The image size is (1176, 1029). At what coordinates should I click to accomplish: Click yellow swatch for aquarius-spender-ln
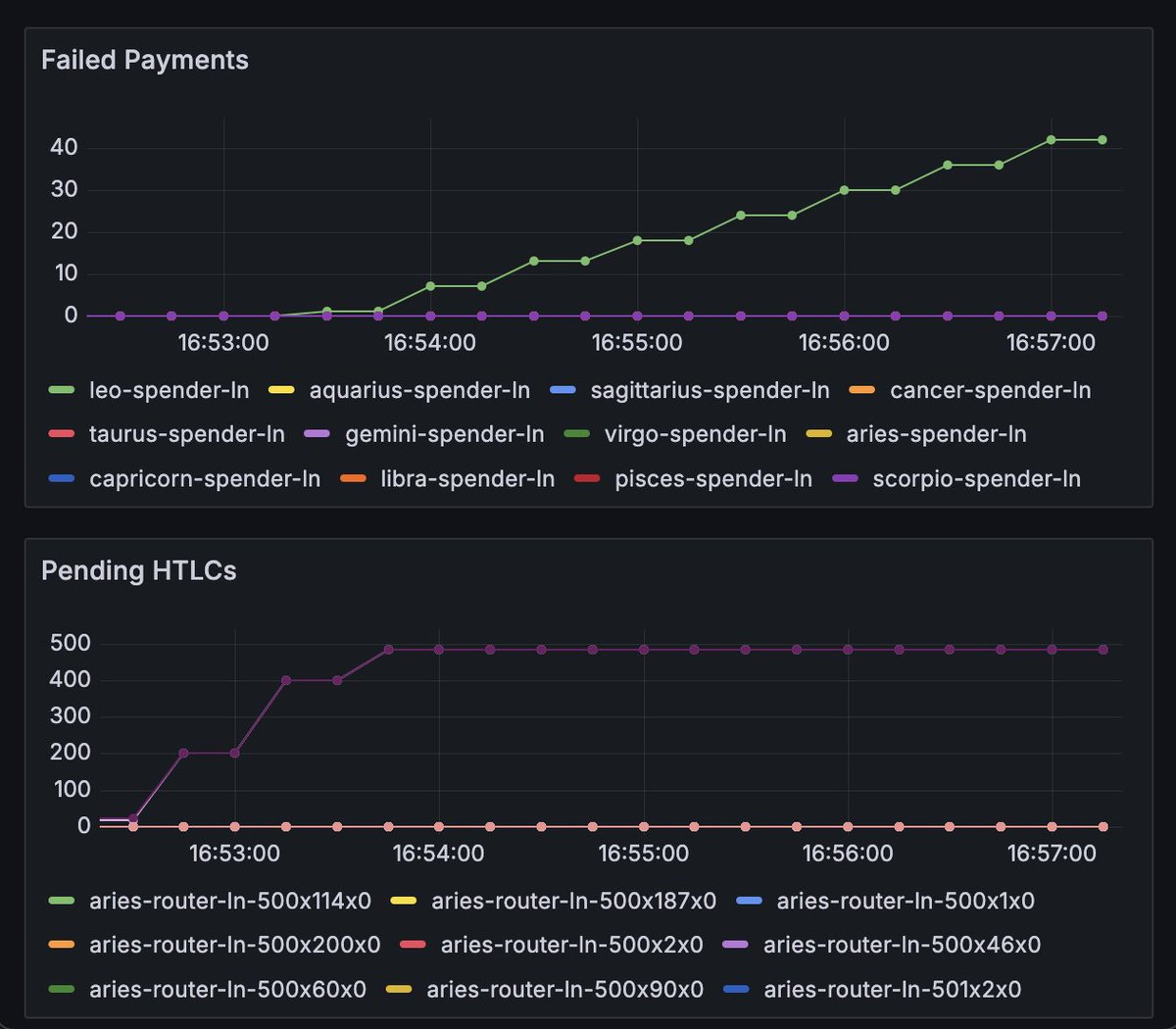281,390
